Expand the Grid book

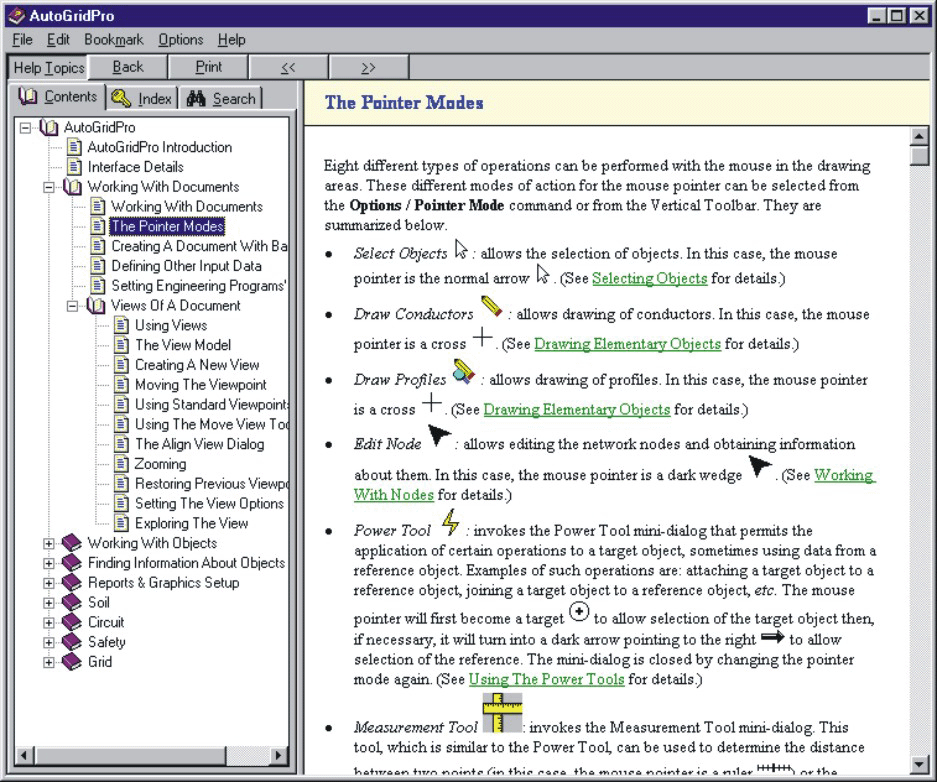(x=48, y=663)
